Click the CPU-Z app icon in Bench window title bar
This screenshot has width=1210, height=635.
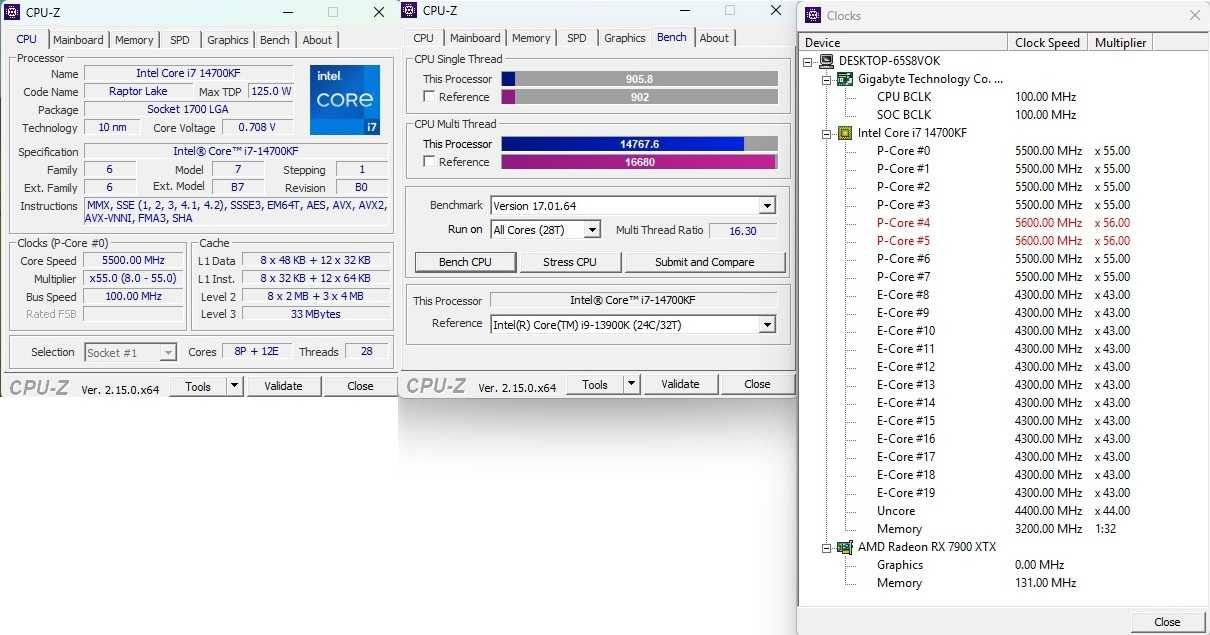click(410, 10)
